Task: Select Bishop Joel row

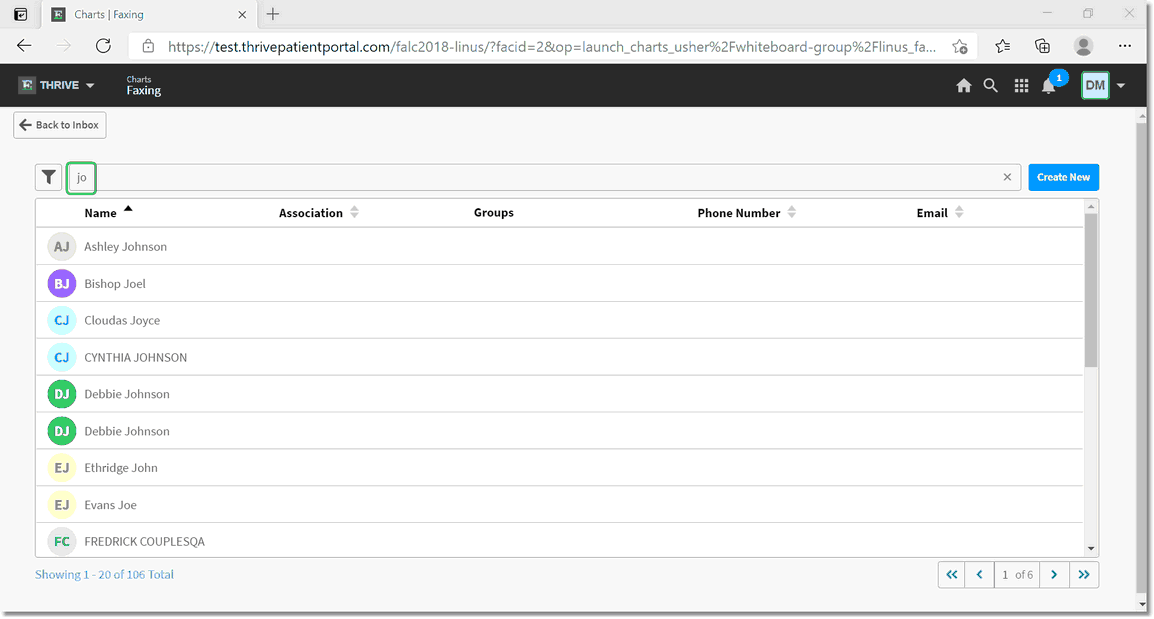Action: 559,283
